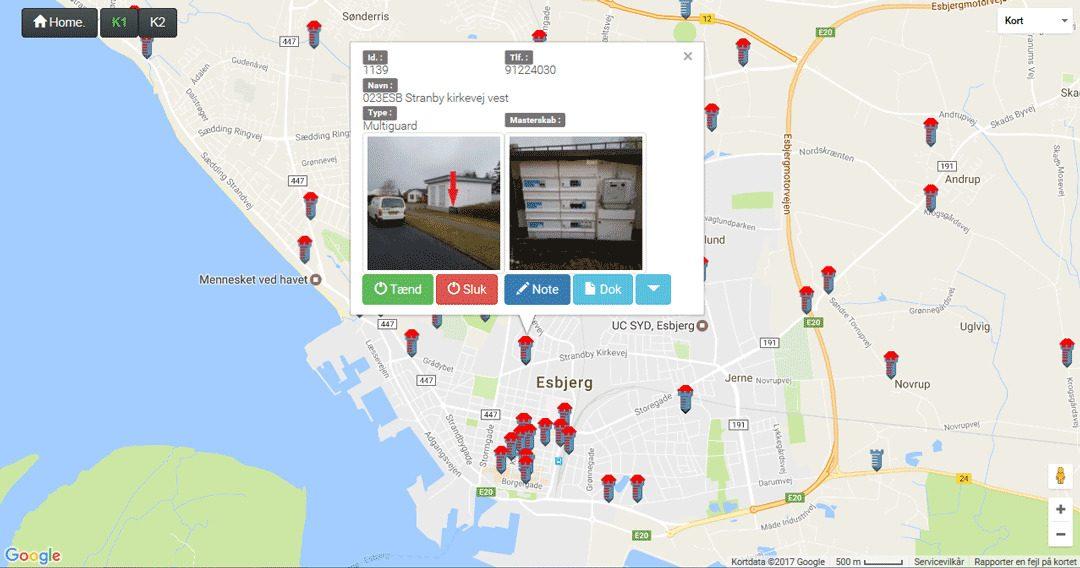The image size is (1080, 568).
Task: Open the Servicevilkår link
Action: (x=939, y=562)
